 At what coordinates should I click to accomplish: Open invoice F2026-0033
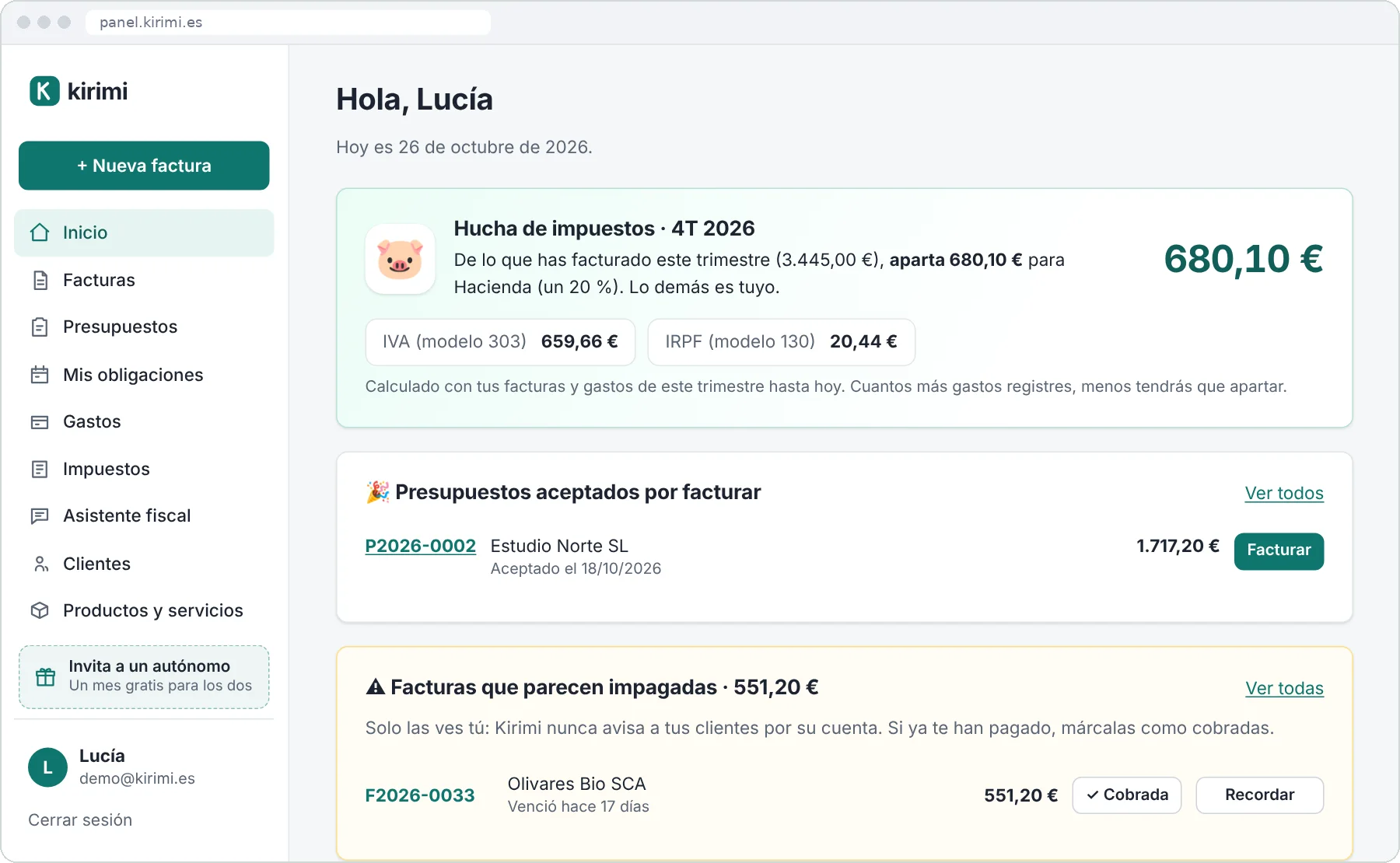(x=420, y=795)
